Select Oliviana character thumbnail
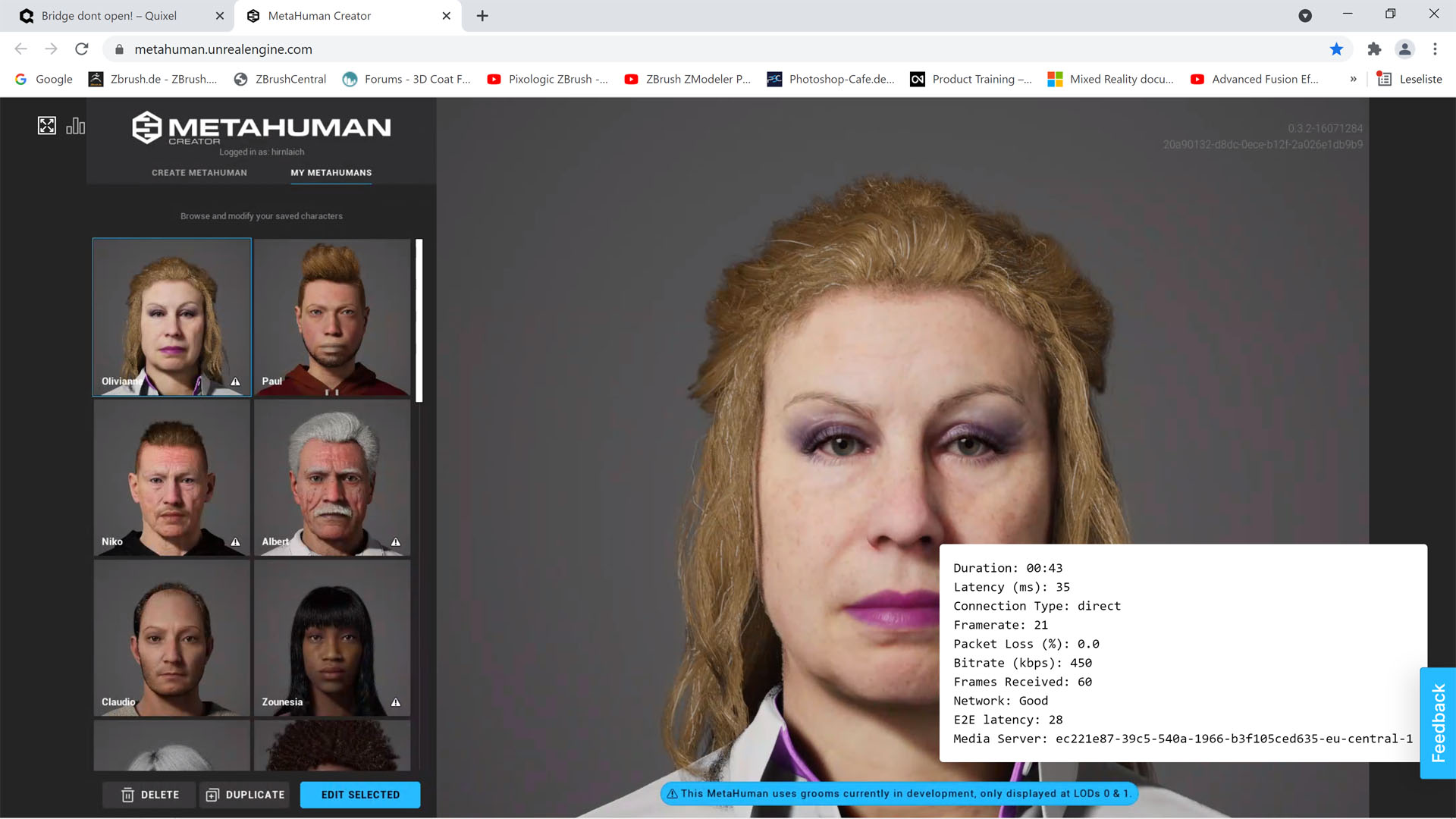This screenshot has width=1456, height=819. click(x=172, y=317)
